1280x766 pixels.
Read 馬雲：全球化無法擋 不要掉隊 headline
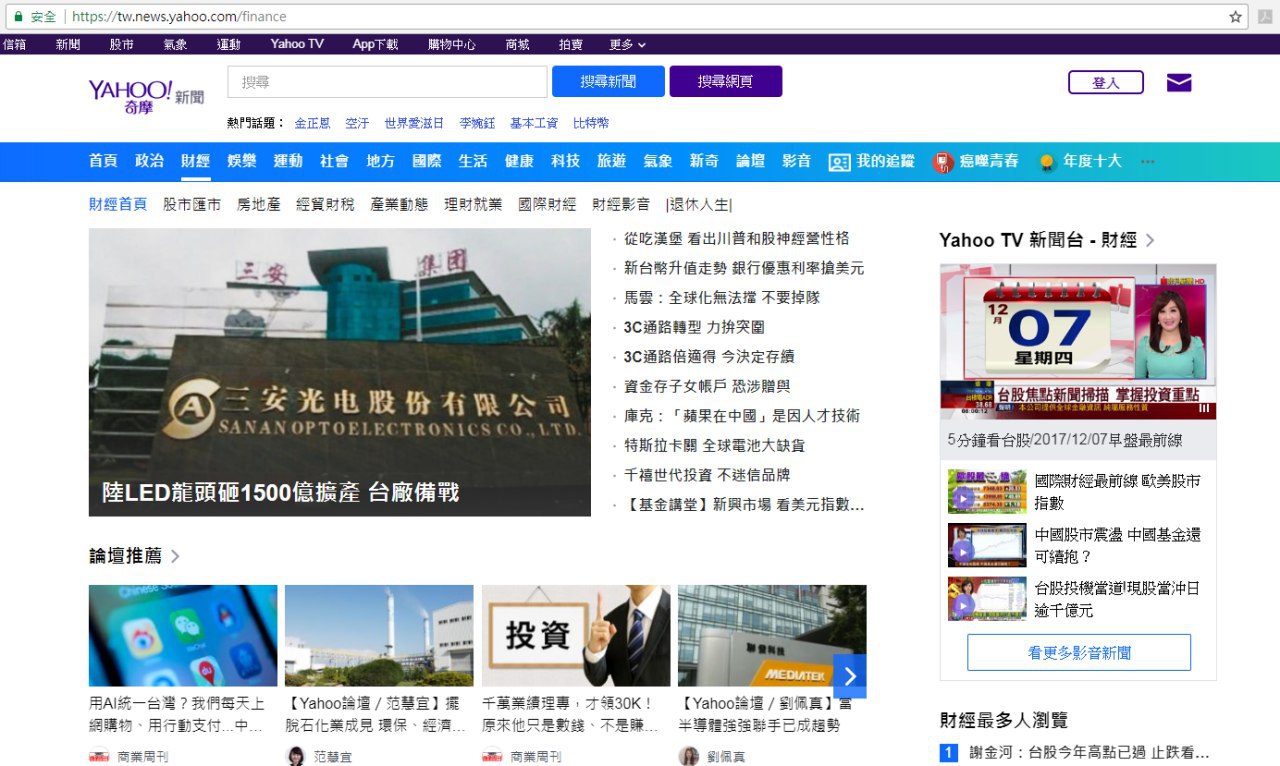[722, 298]
